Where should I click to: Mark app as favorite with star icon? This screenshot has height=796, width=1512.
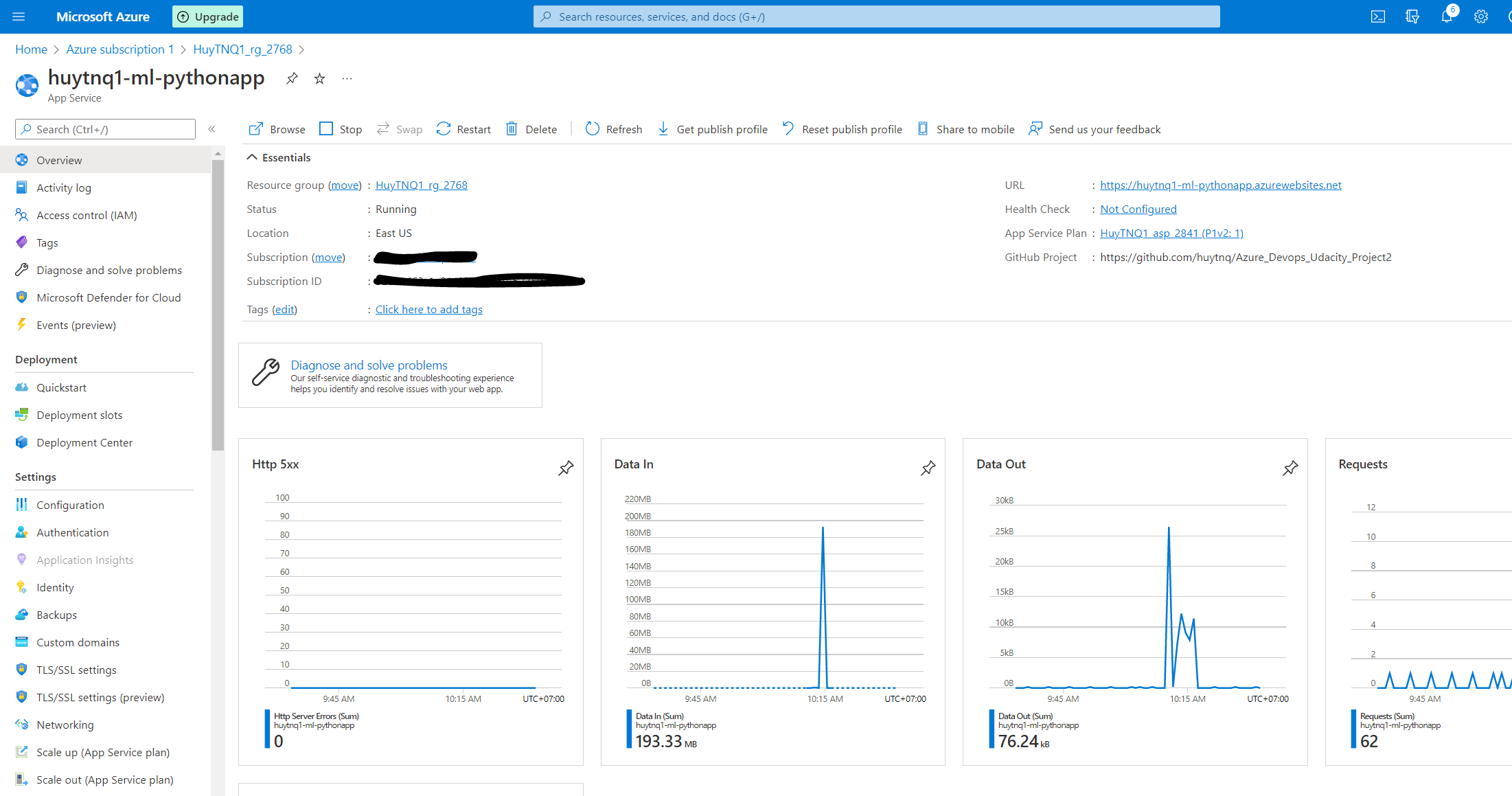click(319, 78)
